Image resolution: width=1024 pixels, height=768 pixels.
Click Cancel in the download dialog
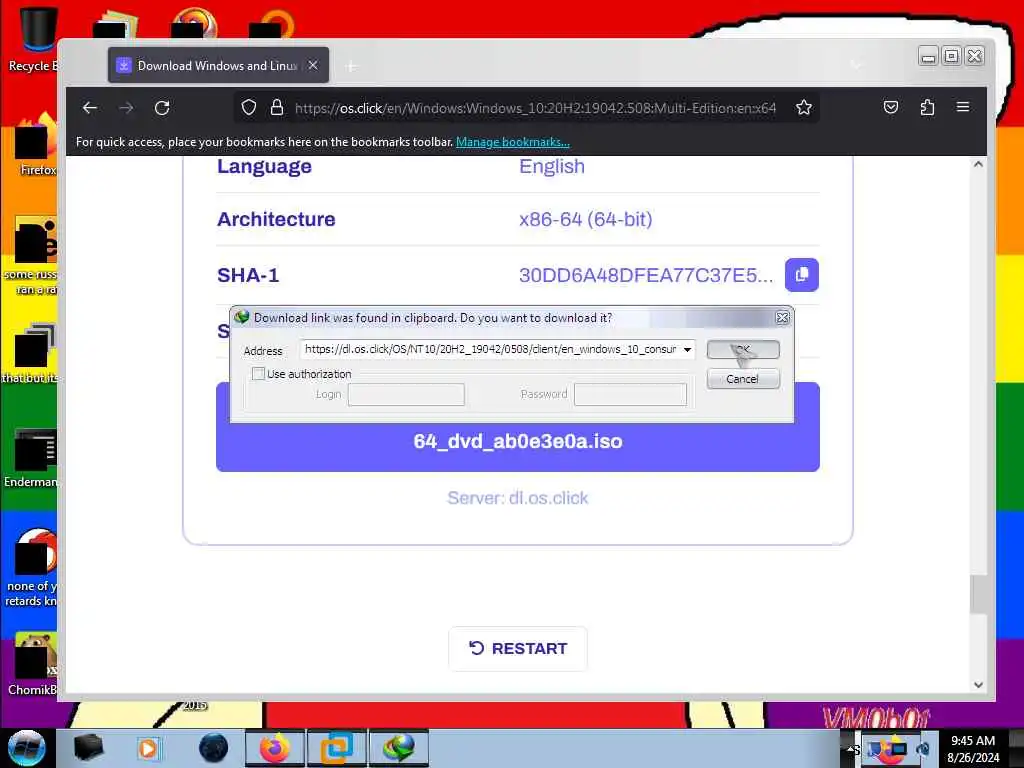pyautogui.click(x=743, y=379)
